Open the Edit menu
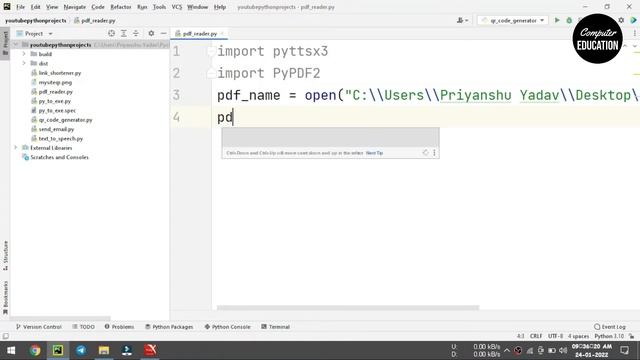Image resolution: width=640 pixels, height=360 pixels. tap(36, 7)
